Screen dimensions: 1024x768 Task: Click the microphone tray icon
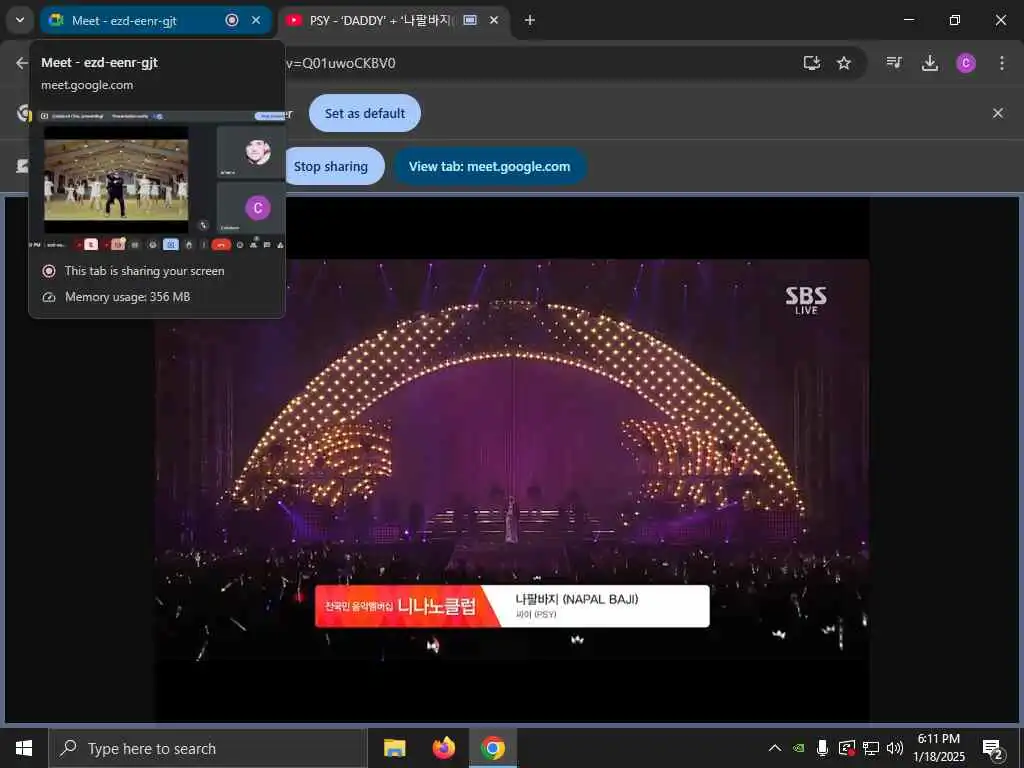click(822, 748)
